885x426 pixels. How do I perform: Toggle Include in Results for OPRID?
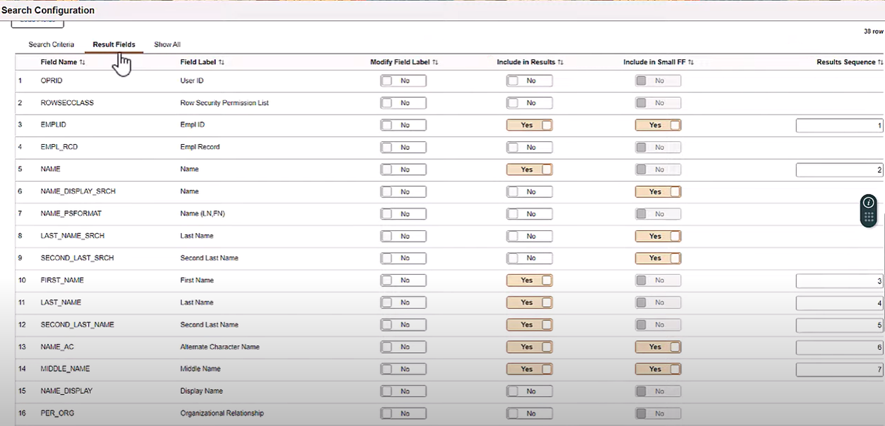[x=529, y=81]
